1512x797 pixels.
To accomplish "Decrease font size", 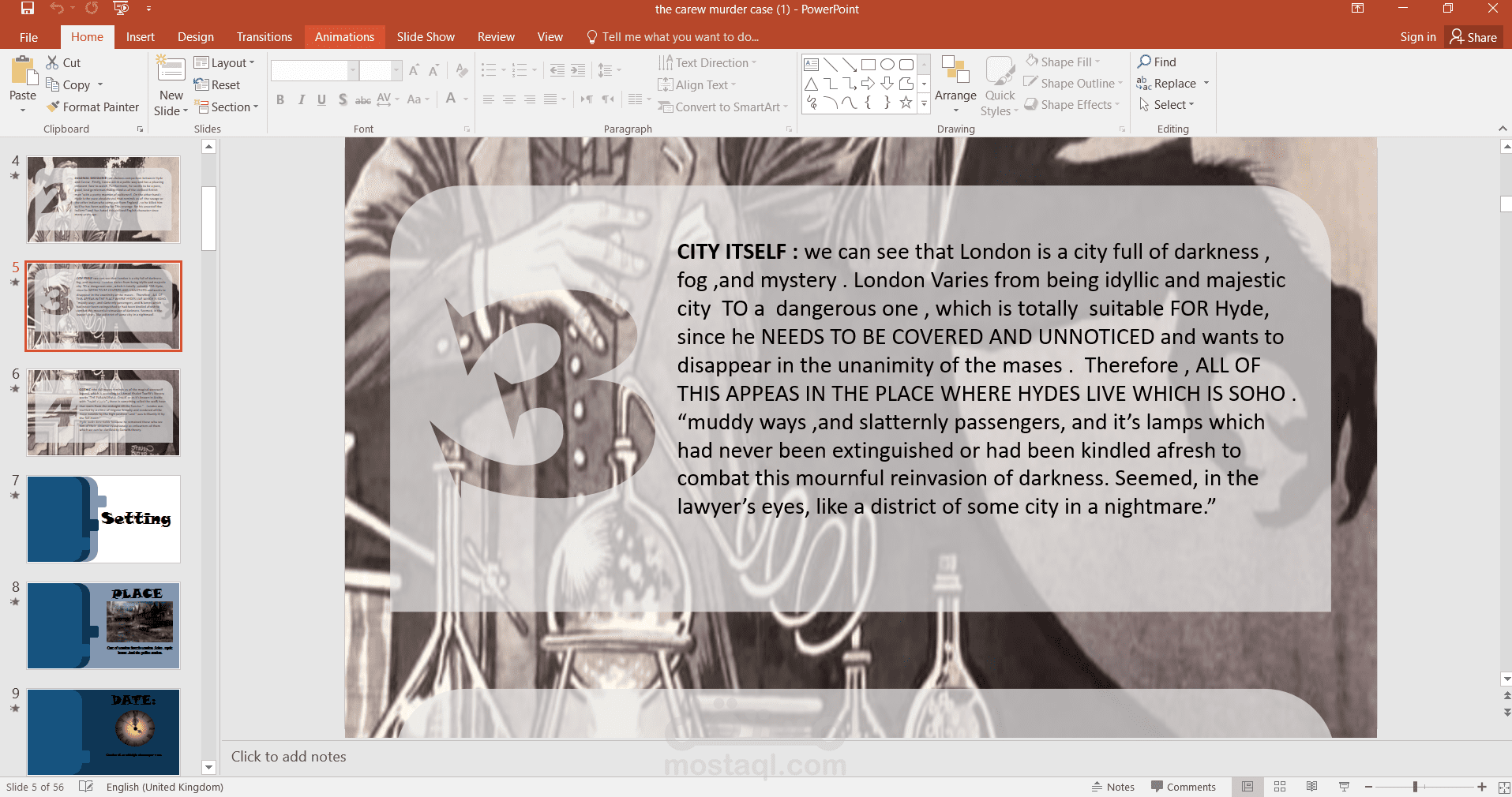I will coord(433,71).
